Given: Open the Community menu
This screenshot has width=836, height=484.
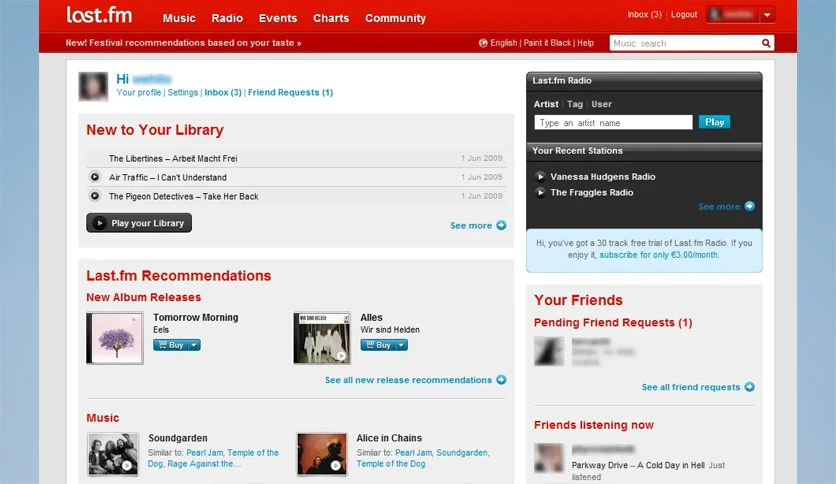Looking at the screenshot, I should point(396,18).
